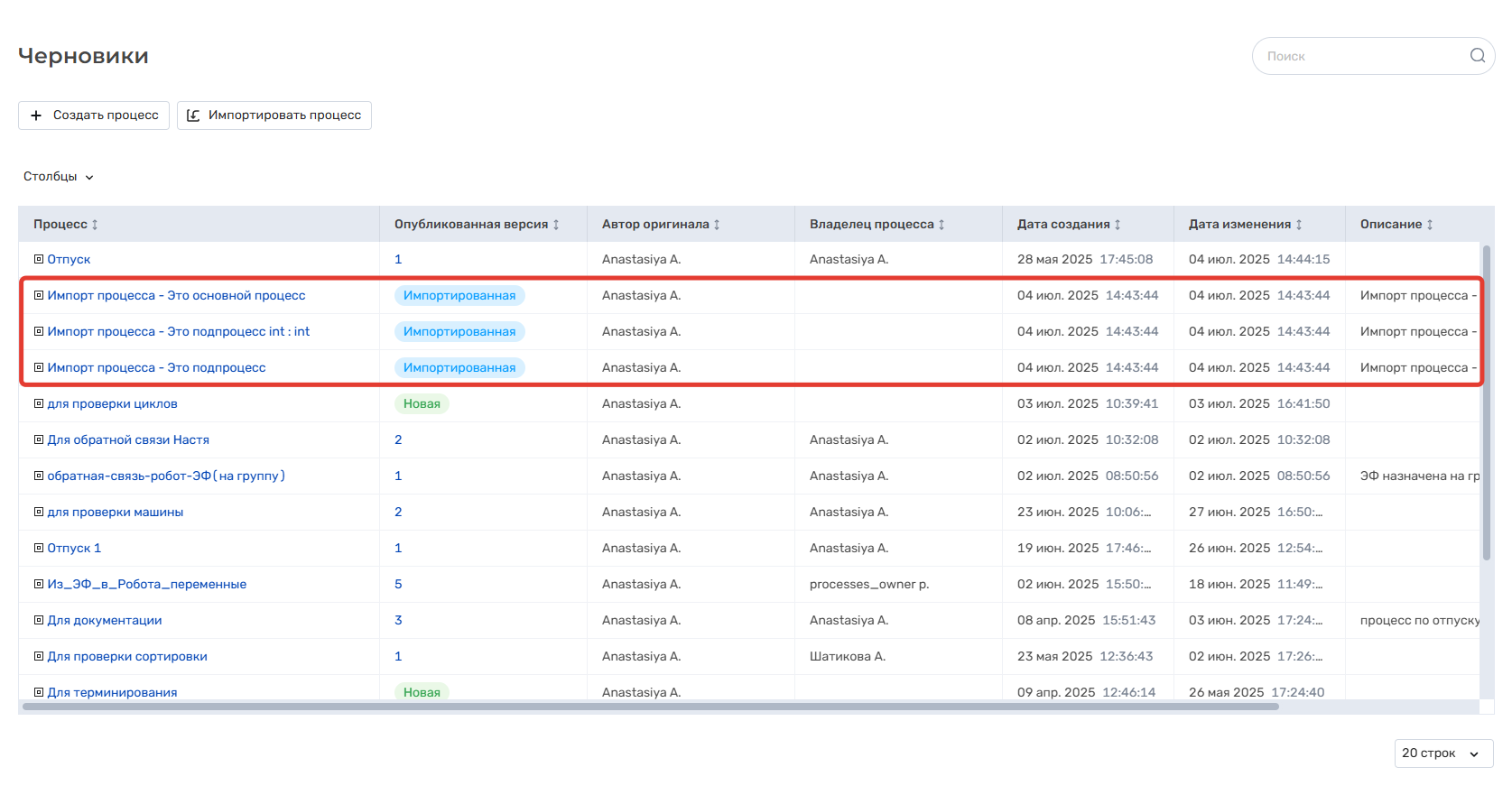Sort by Дата создания column arrows
This screenshot has height=795, width=1512.
coord(1118,225)
